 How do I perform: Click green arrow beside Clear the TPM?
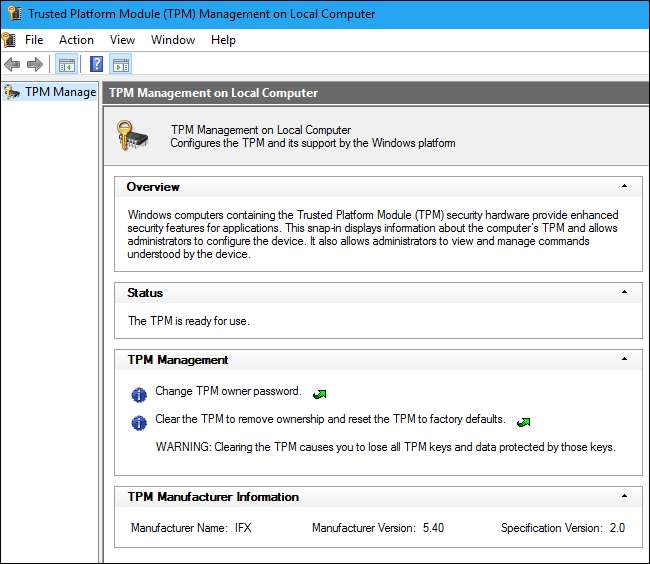(523, 421)
